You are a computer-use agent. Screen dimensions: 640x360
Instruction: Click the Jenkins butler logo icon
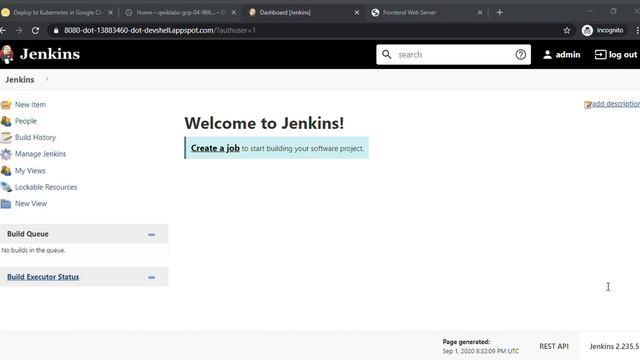[x=6, y=54]
